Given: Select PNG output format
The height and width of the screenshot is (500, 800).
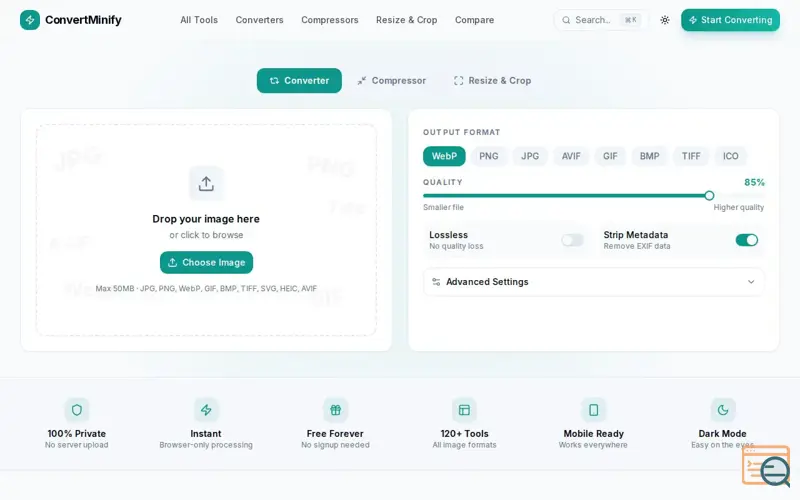Looking at the screenshot, I should (x=488, y=156).
